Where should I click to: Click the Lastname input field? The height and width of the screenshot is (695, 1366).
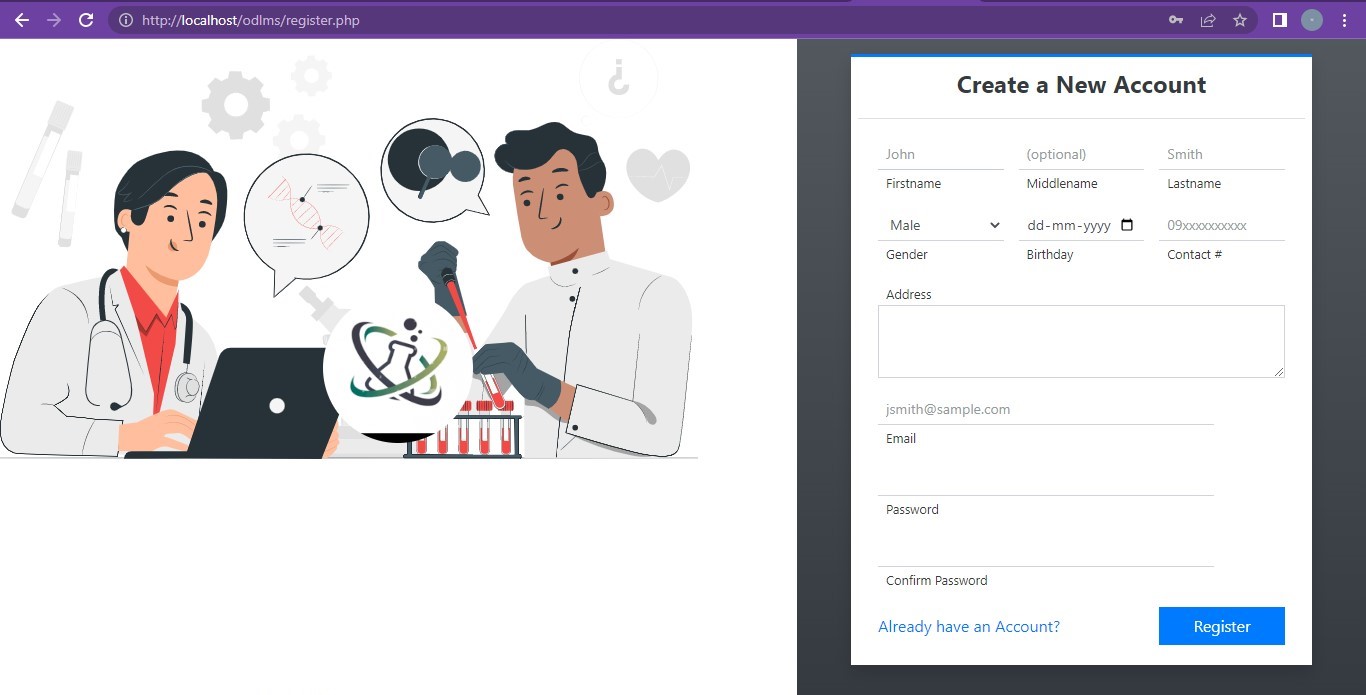point(1222,154)
